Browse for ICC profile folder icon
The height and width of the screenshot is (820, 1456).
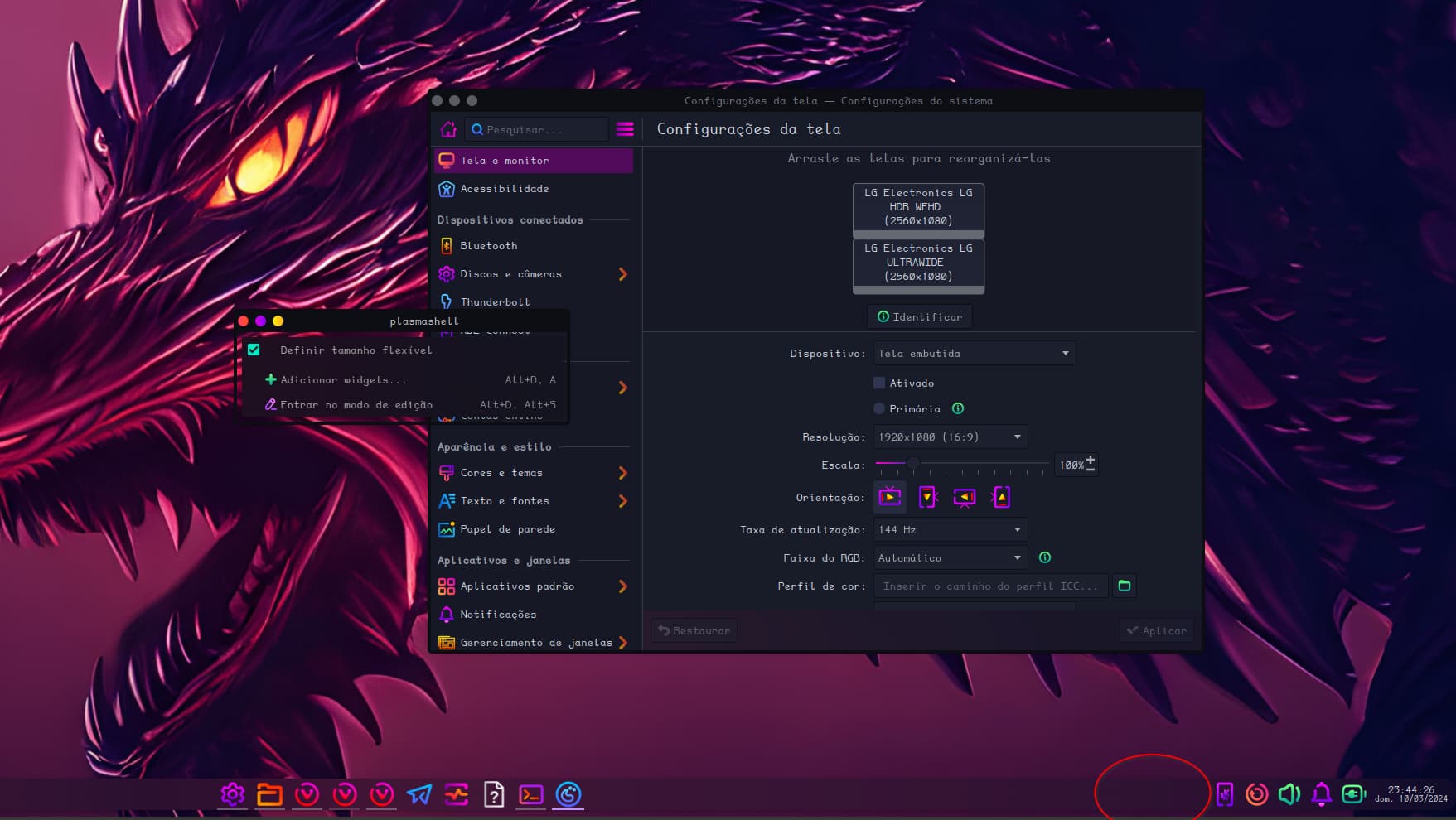[x=1125, y=586]
